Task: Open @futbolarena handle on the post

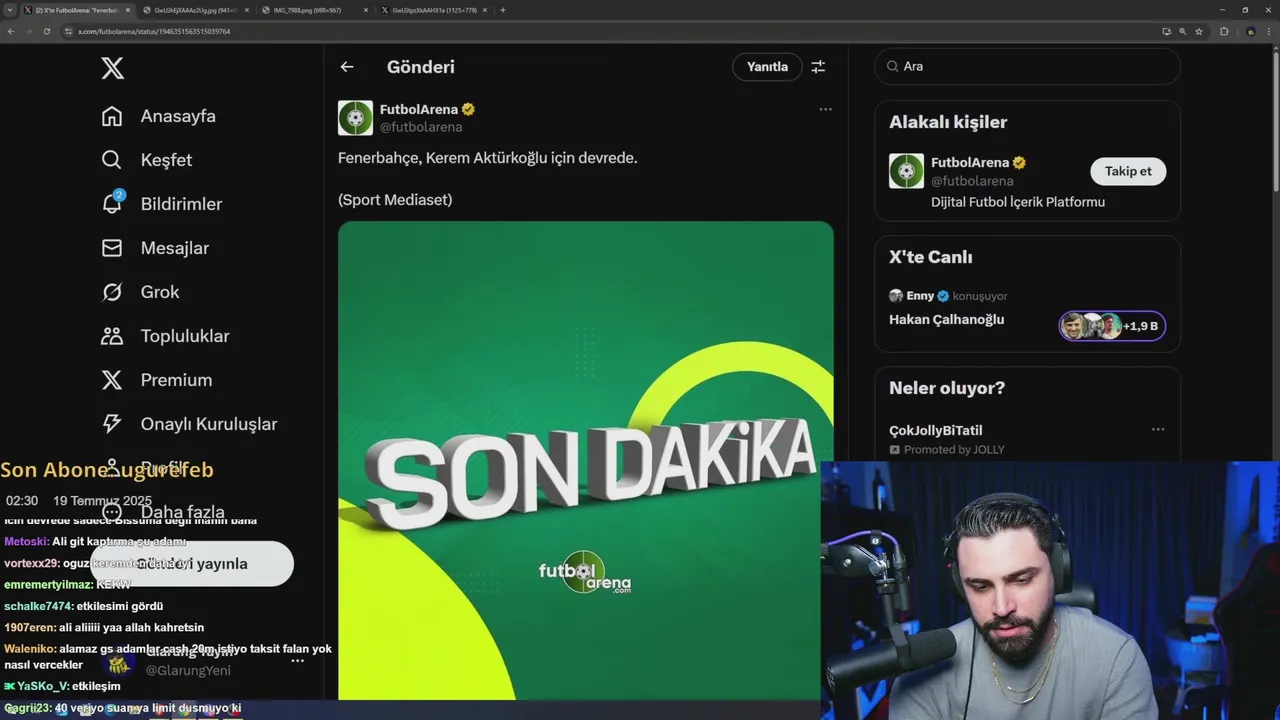Action: (421, 127)
